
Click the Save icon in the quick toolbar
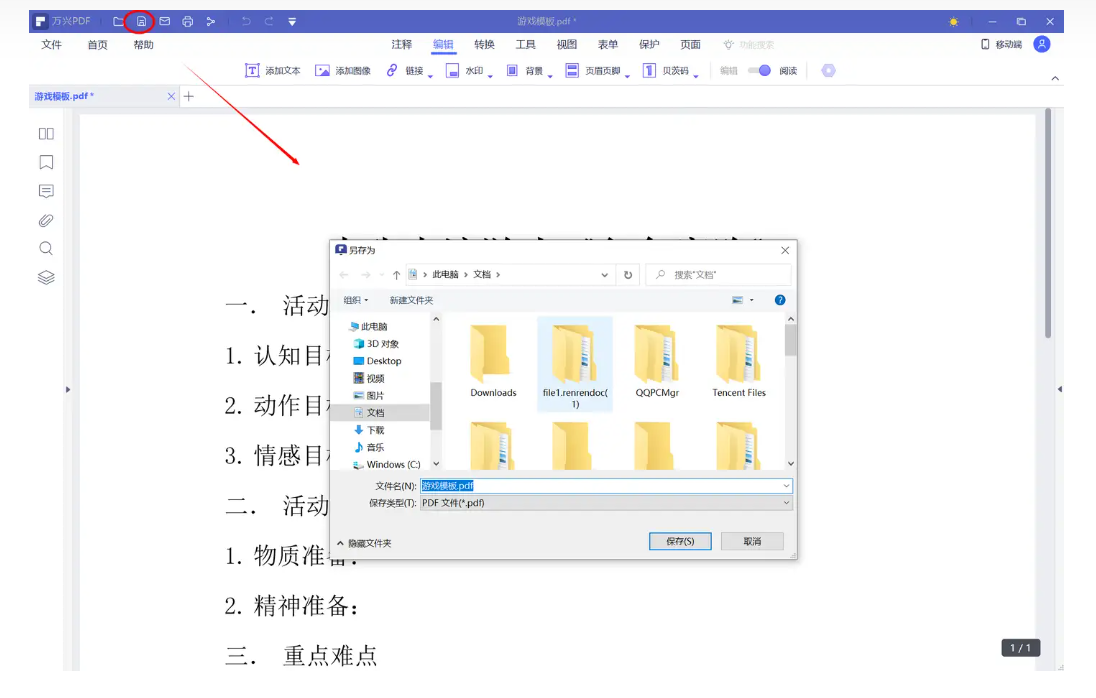[x=142, y=21]
